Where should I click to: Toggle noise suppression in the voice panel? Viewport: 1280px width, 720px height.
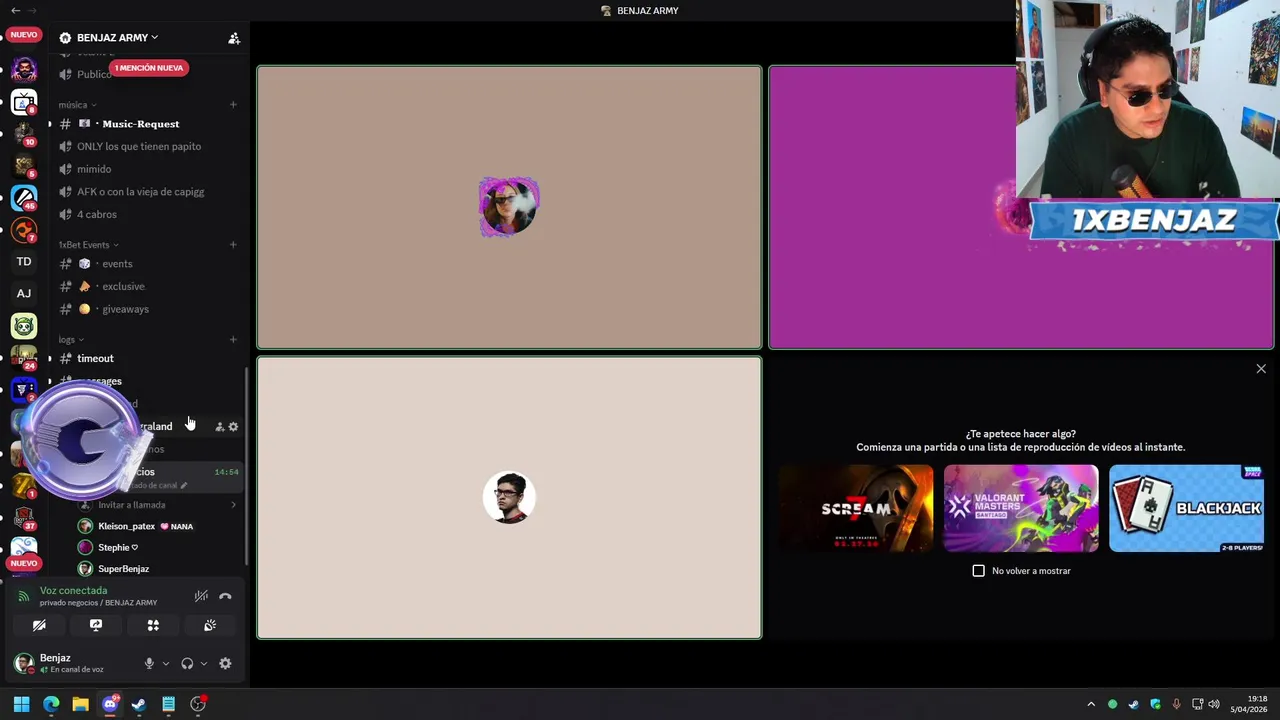201,596
